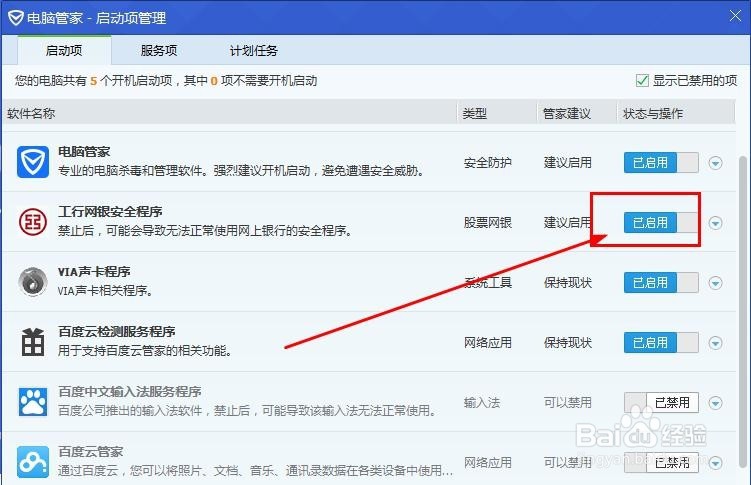The image size is (751, 485).
Task: Click the 管家建议 column header
Action: pos(577,113)
